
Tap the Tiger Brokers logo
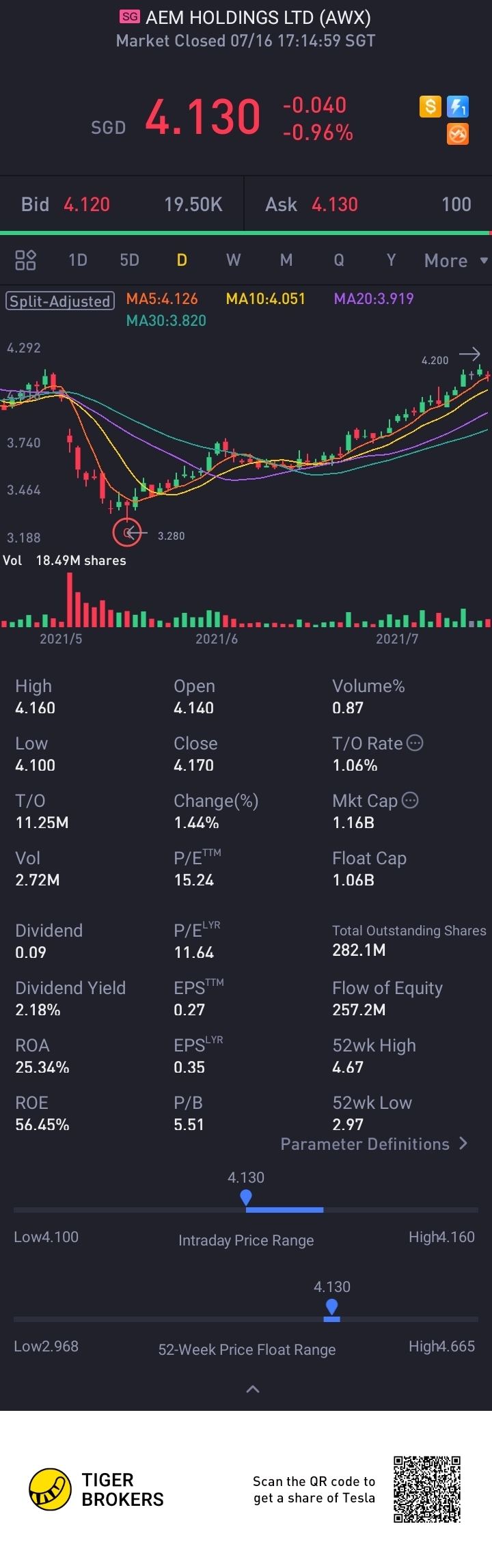50,1489
